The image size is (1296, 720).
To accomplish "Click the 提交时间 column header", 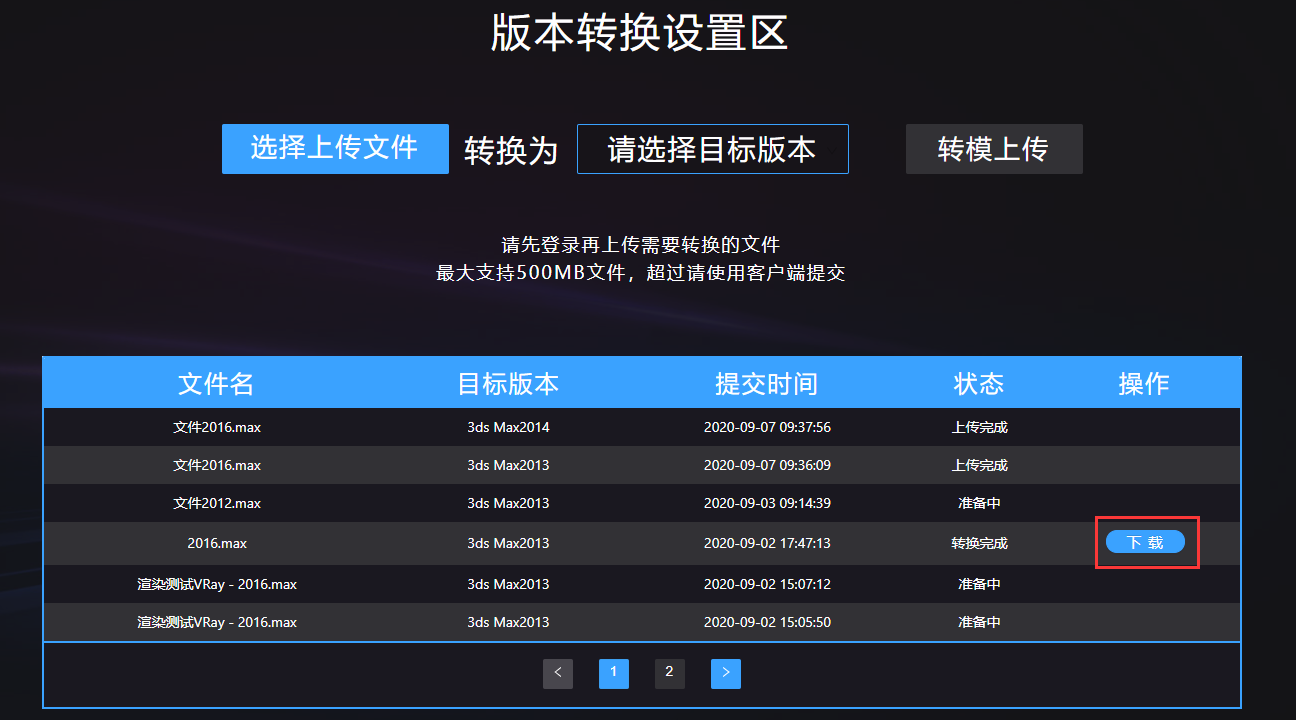I will (767, 383).
